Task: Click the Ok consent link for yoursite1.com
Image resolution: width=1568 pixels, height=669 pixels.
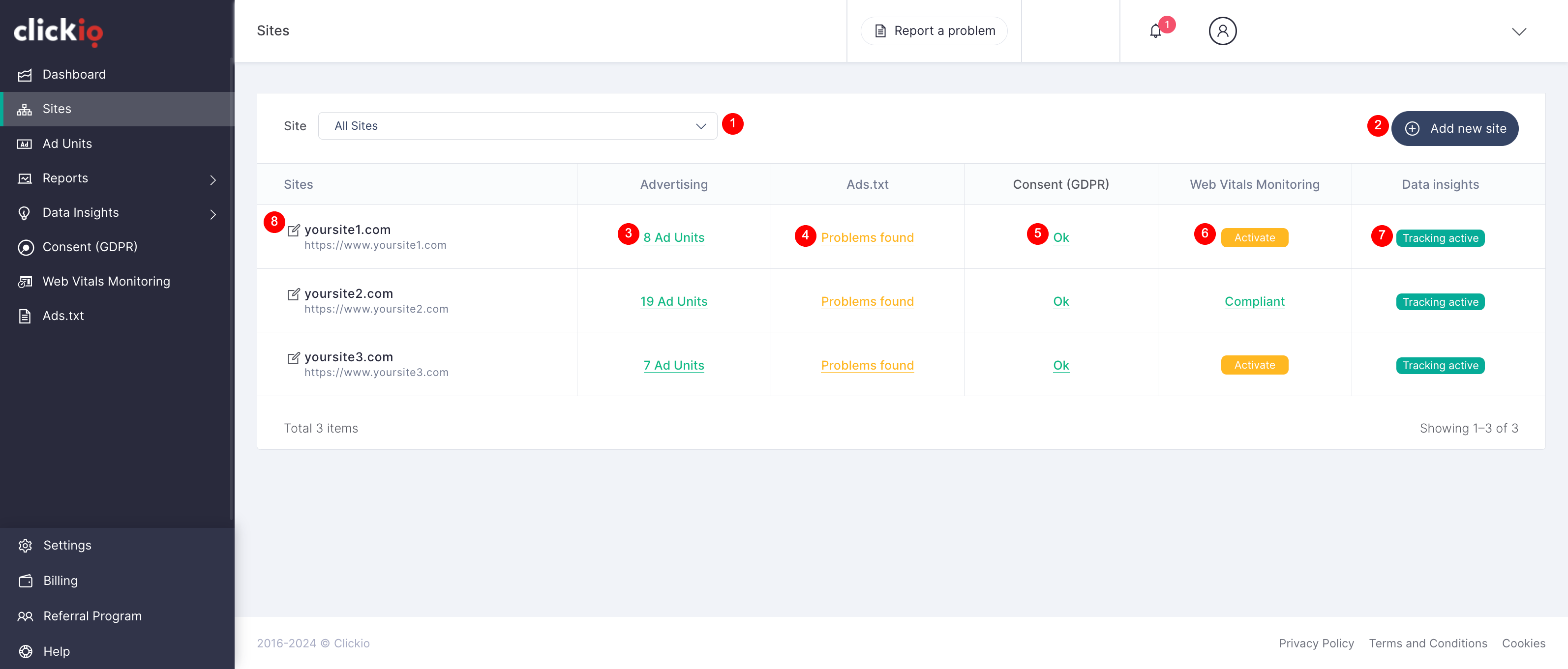Action: pos(1061,237)
